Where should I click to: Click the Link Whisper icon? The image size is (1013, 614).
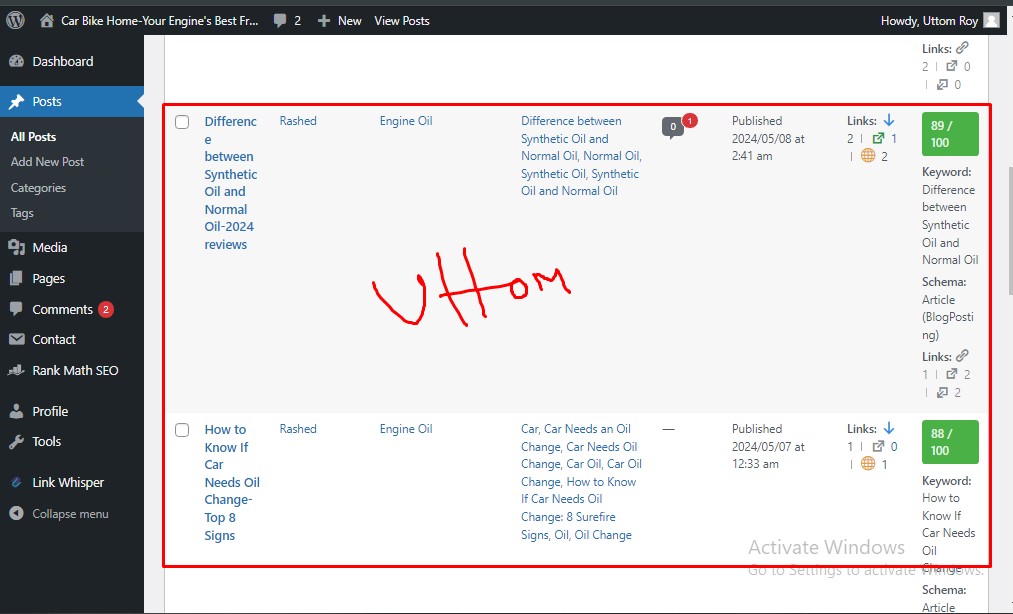[x=16, y=482]
